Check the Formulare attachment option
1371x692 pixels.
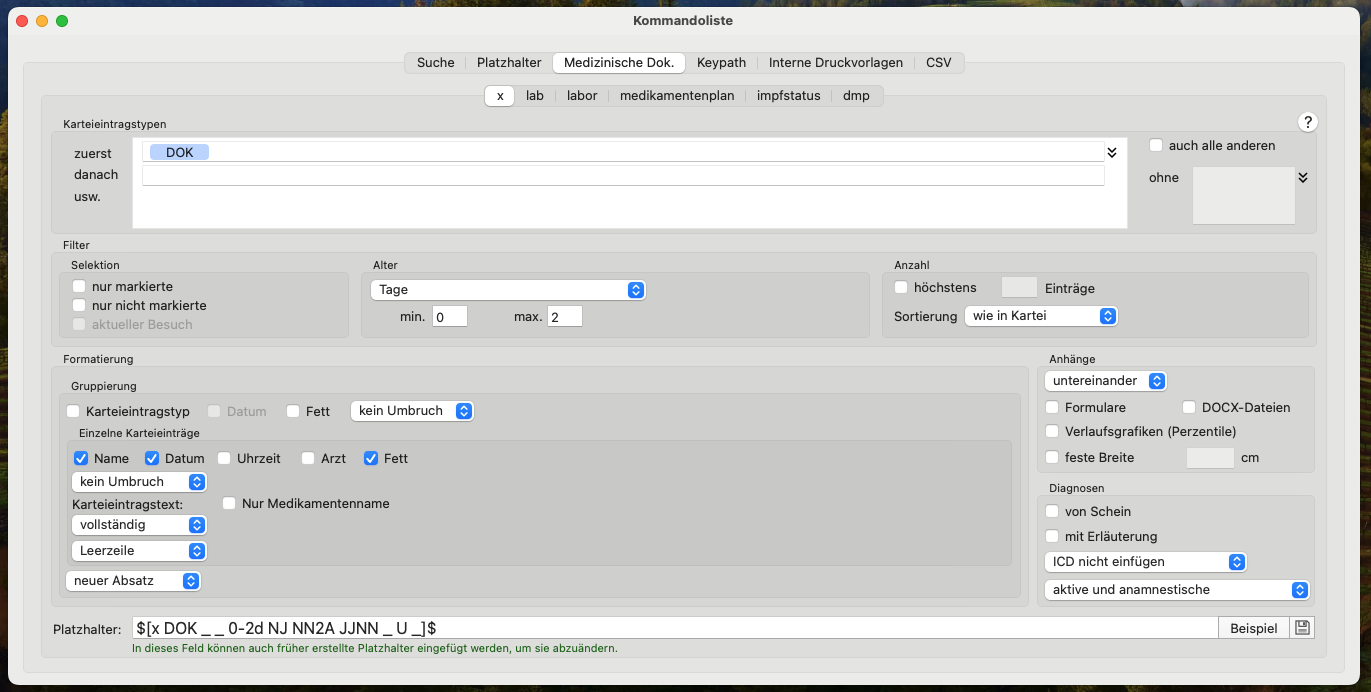(1052, 407)
